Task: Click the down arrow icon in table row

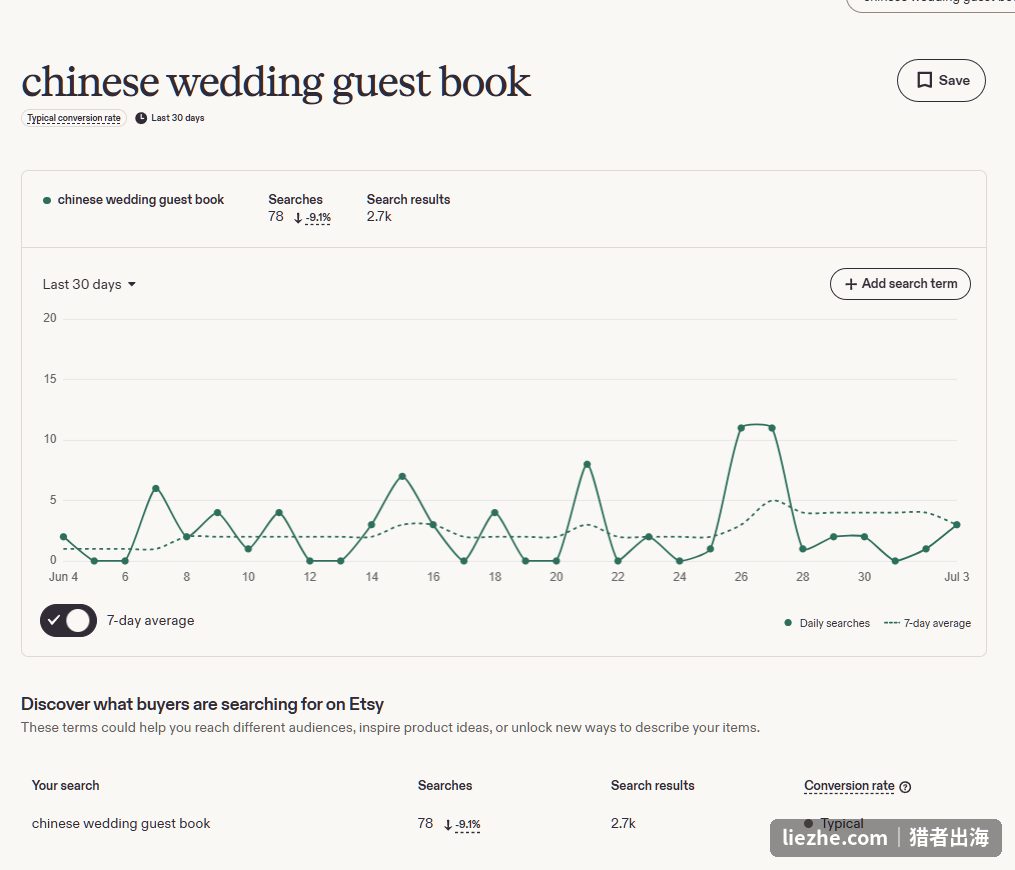Action: click(447, 825)
